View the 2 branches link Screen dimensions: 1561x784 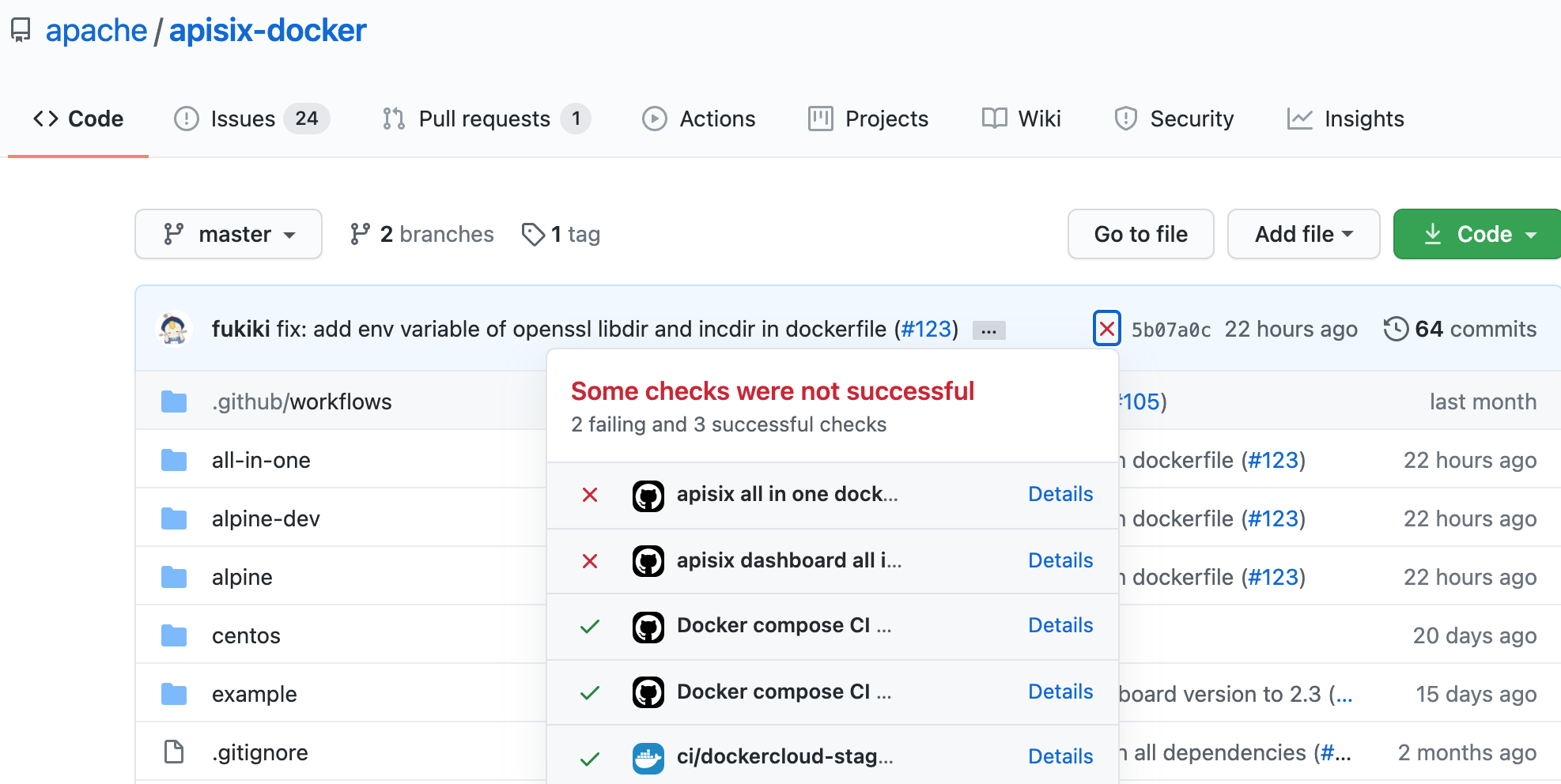pos(421,234)
